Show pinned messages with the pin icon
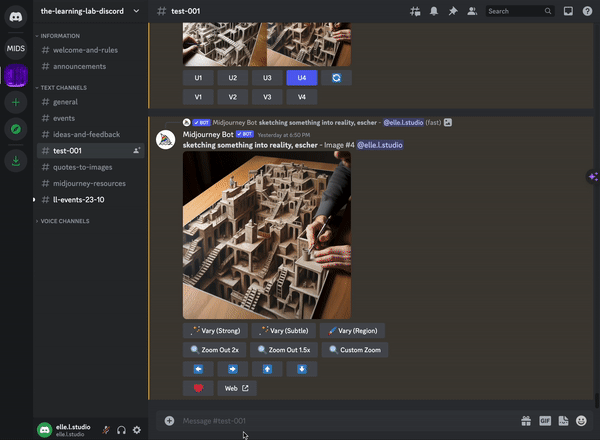The height and width of the screenshot is (440, 600). pyautogui.click(x=452, y=11)
